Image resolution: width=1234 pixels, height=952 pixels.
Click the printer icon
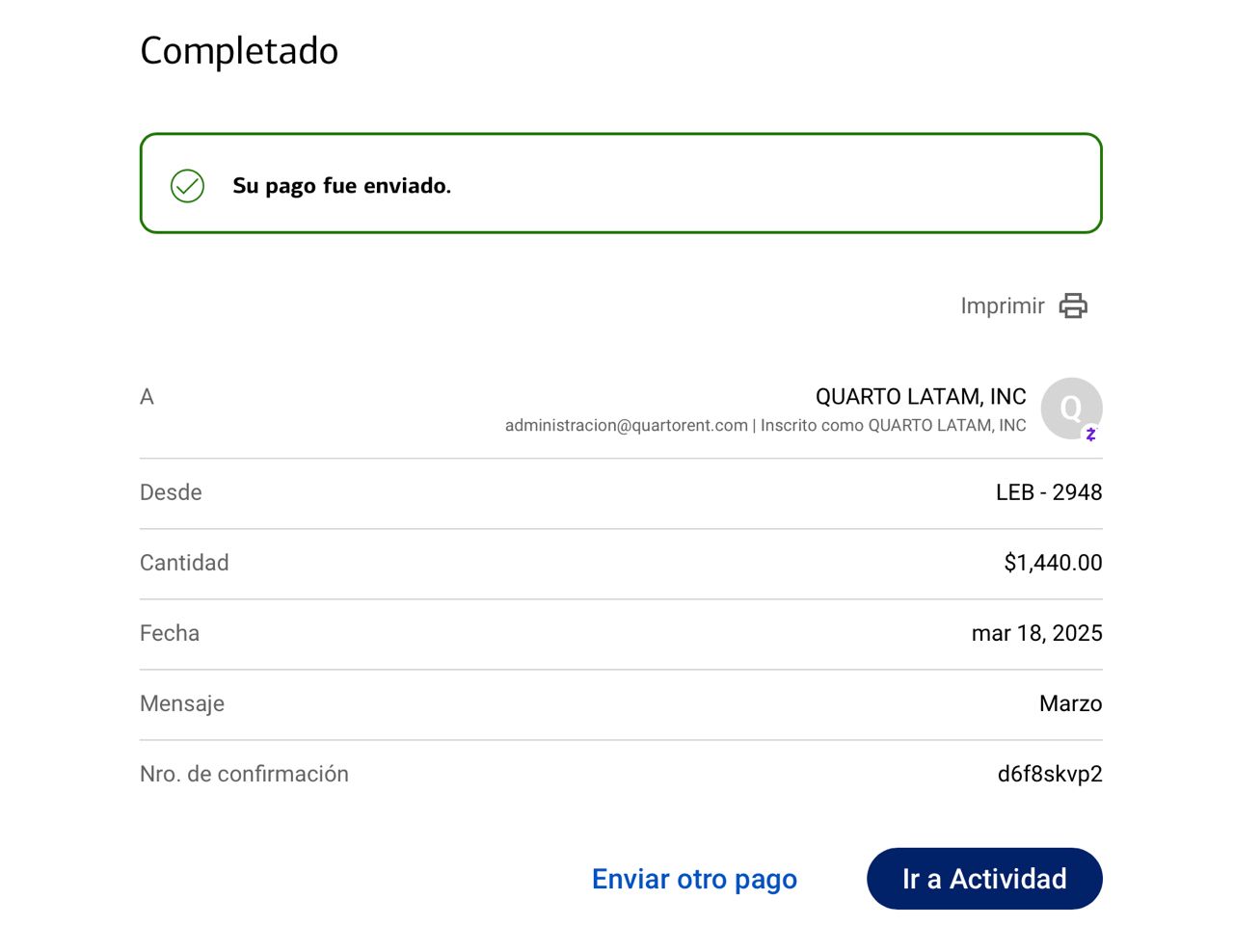(x=1073, y=305)
